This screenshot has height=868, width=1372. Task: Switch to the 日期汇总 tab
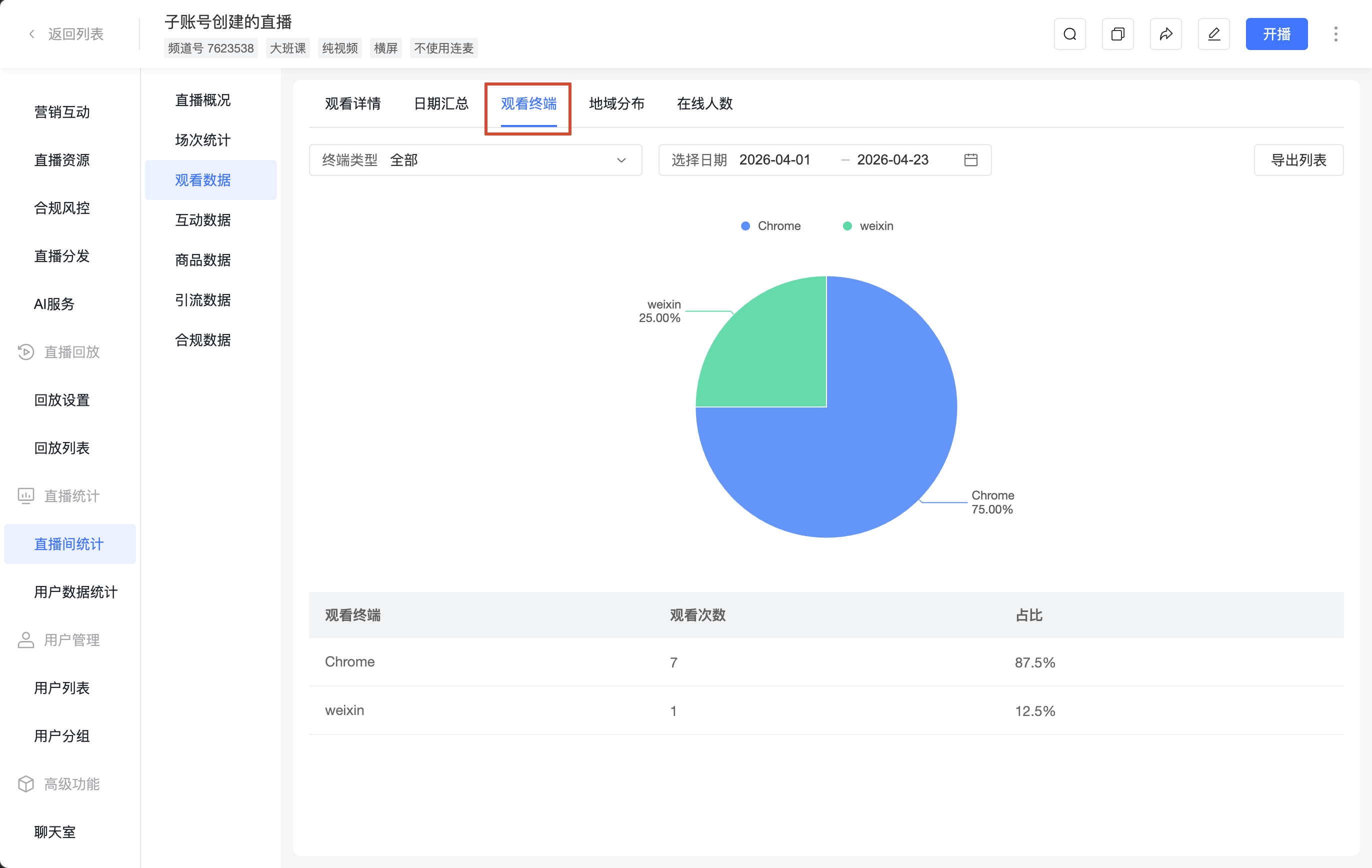point(441,103)
